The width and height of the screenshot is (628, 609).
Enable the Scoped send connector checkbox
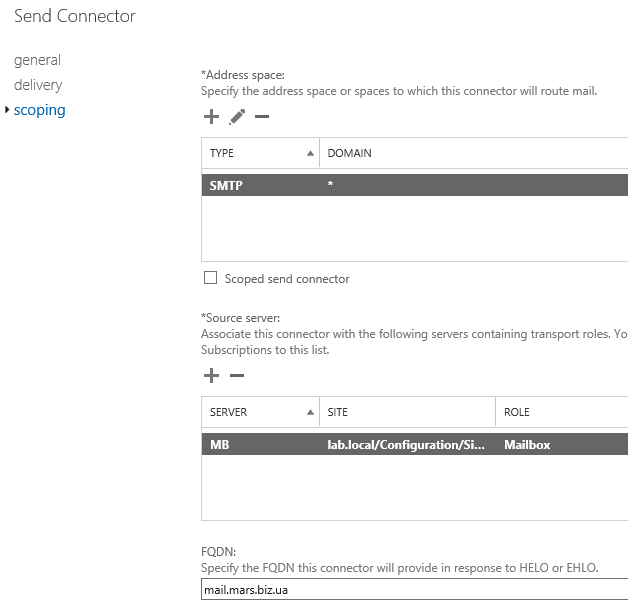(210, 278)
